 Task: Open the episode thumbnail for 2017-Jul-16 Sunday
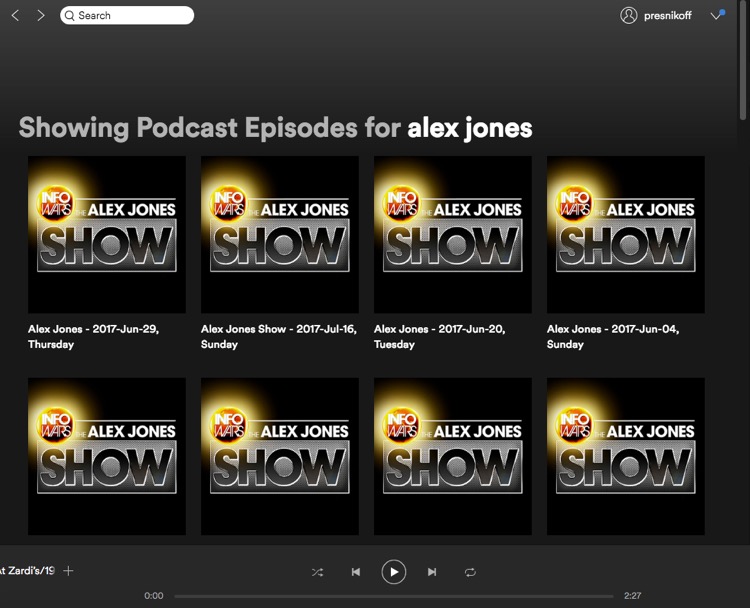coord(280,234)
